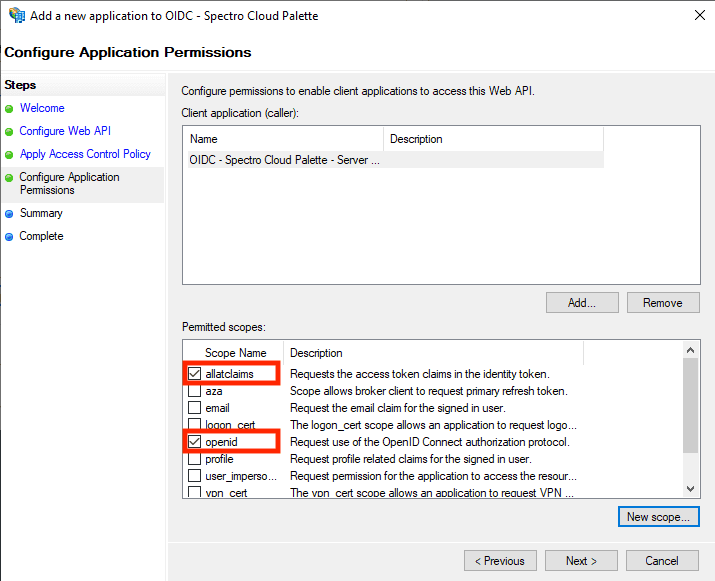The width and height of the screenshot is (715, 581).
Task: Click the Scope Name column header
Action: point(235,353)
